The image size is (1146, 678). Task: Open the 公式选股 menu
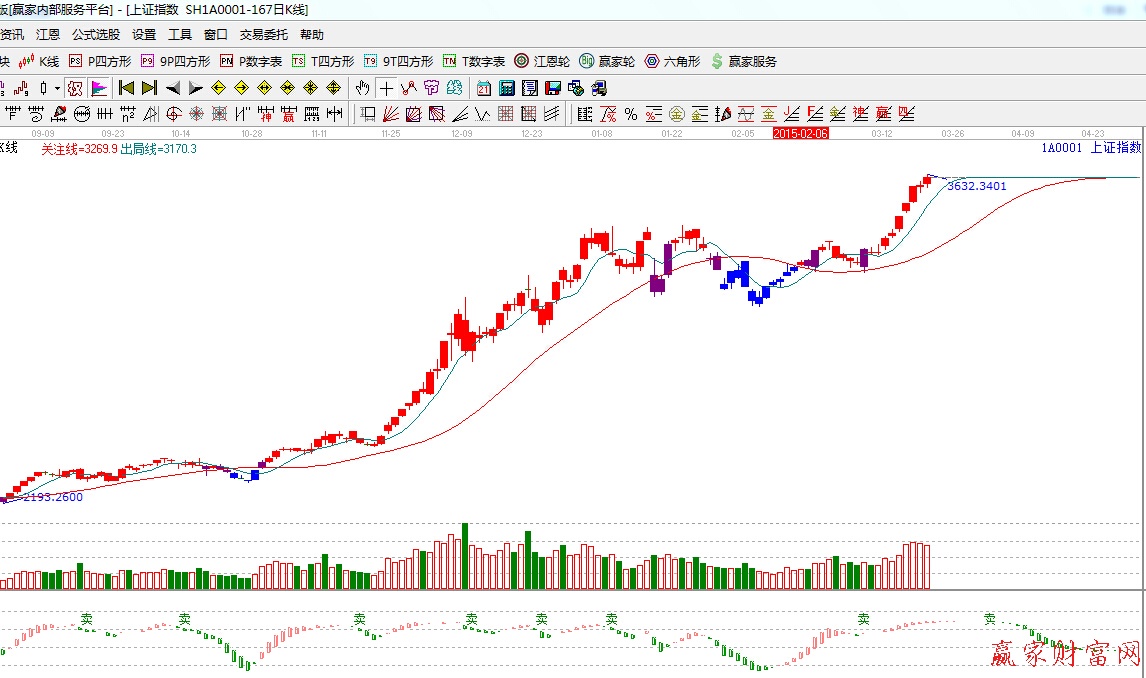coord(95,35)
